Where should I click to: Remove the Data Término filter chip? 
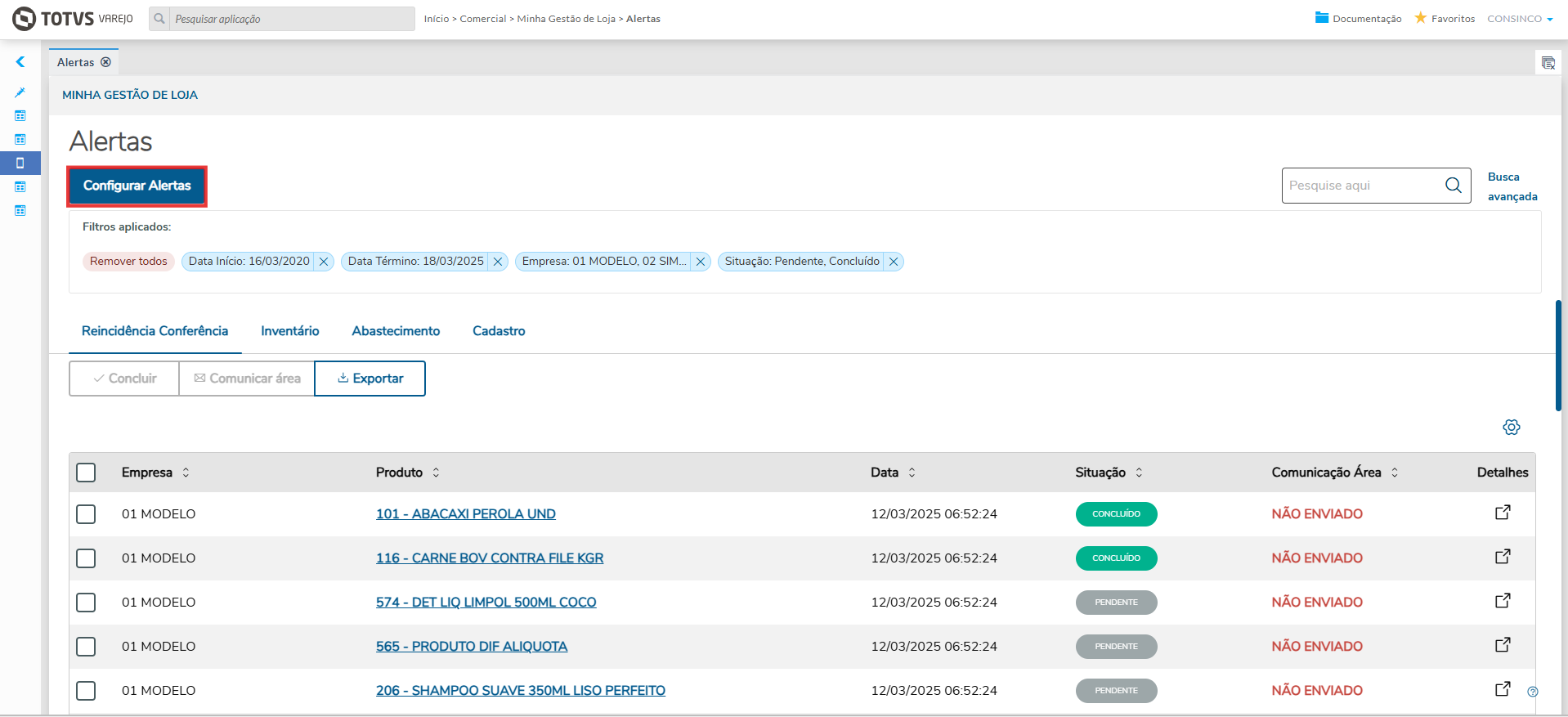click(x=498, y=262)
